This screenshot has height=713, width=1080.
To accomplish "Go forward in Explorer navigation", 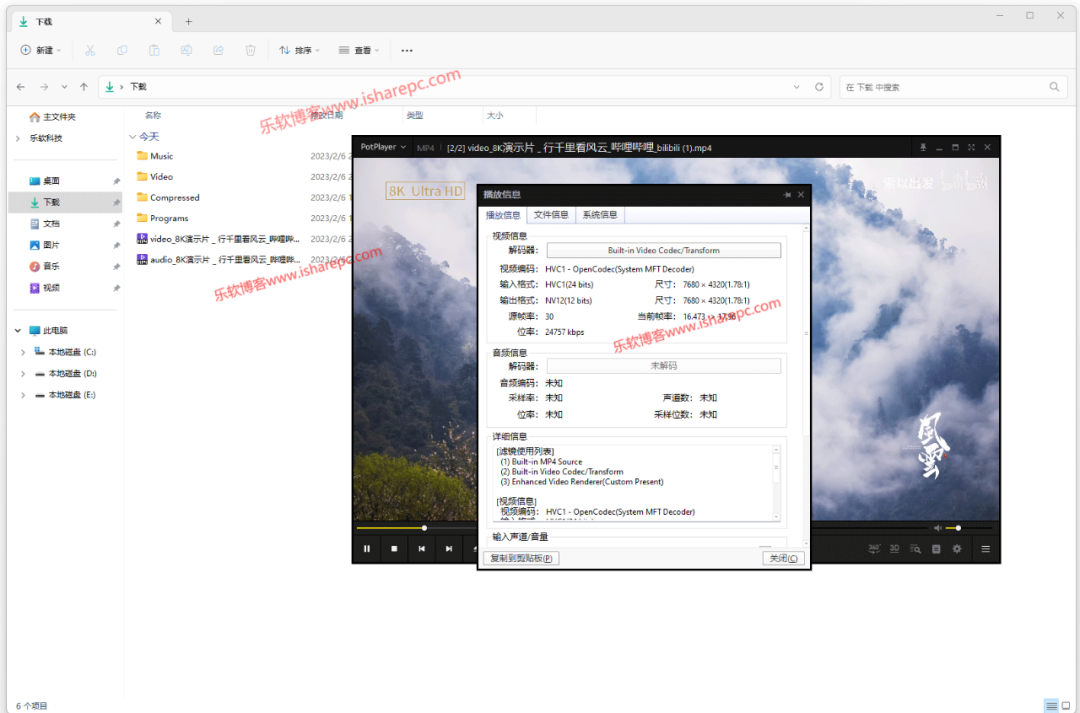I will coord(44,87).
